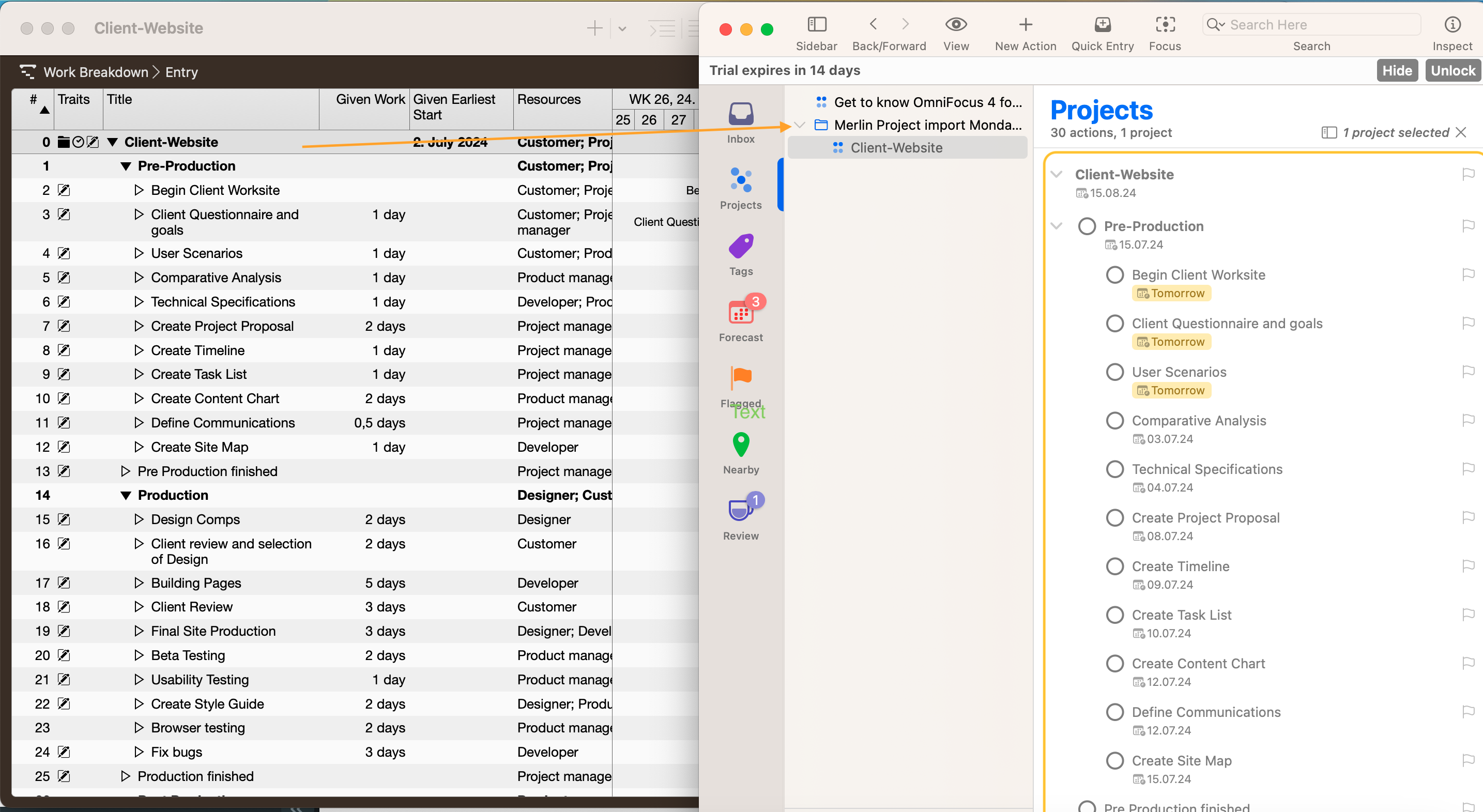
Task: Open the Inspect info panel
Action: point(1452,24)
